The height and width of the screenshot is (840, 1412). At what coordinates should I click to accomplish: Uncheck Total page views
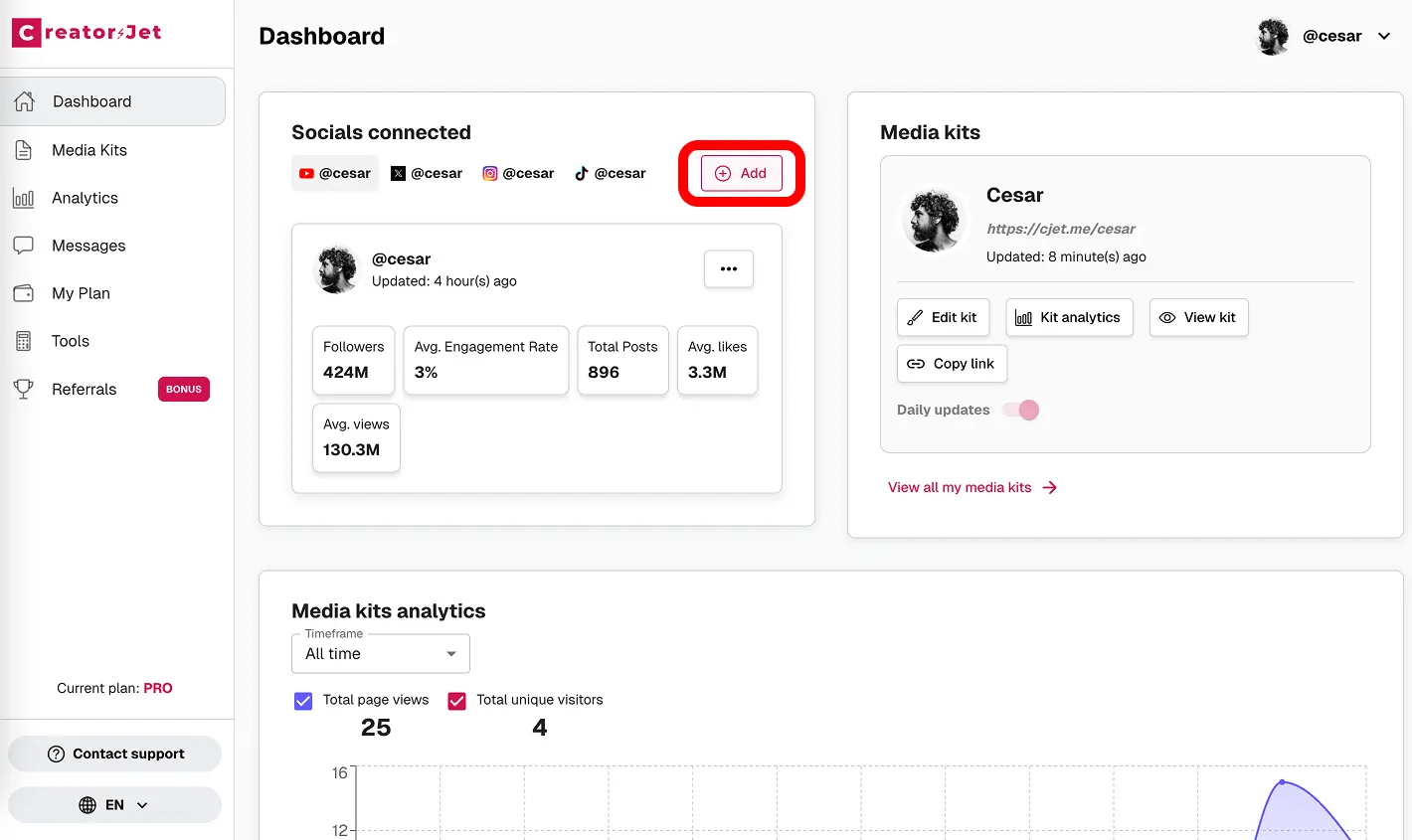302,701
